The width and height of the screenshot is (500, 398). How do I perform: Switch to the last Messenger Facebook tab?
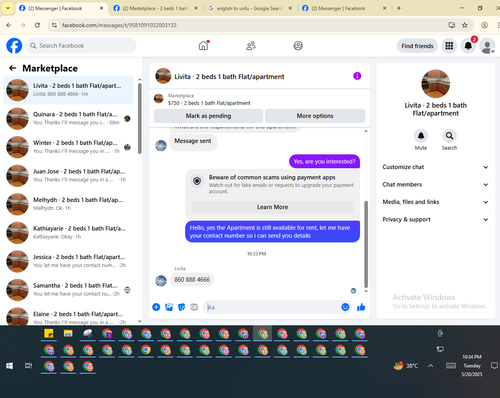click(344, 8)
